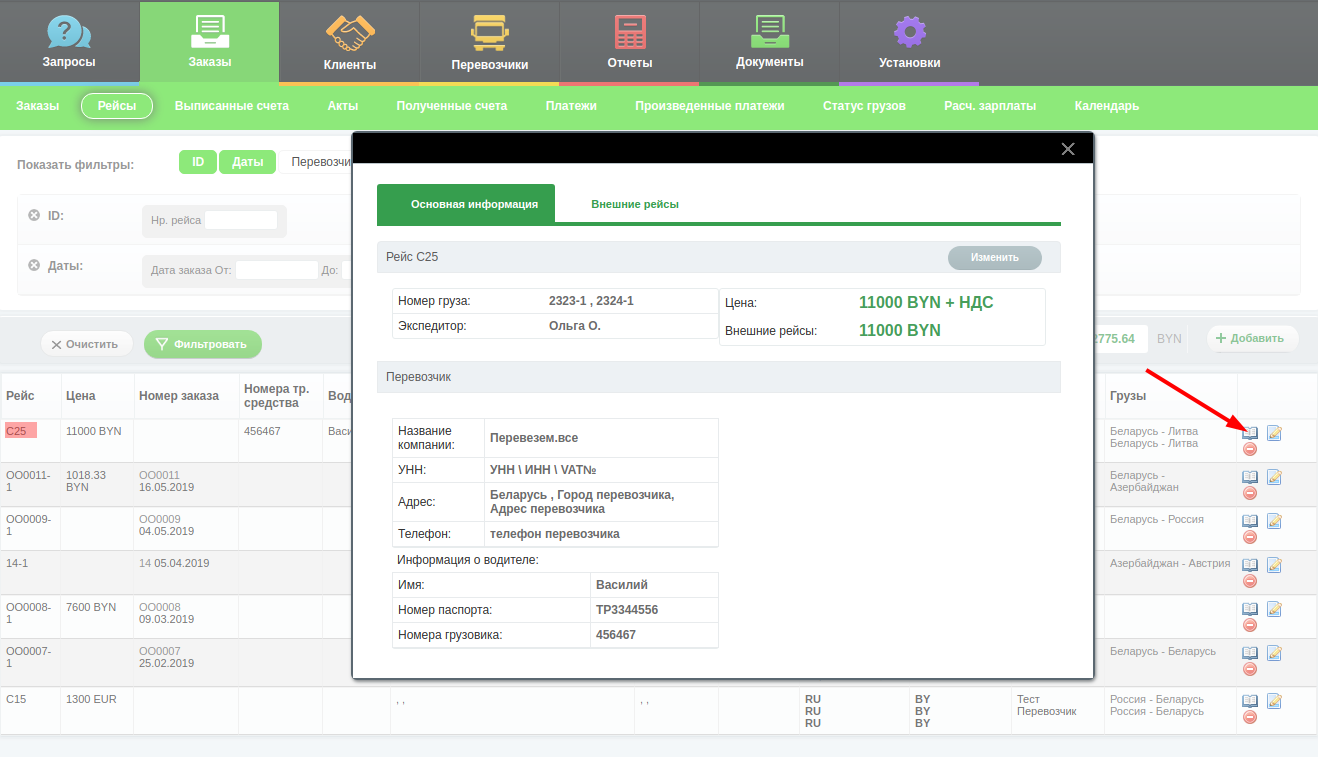The image size is (1318, 757).
Task: Click the highlighted C25 trip cell
Action: [20, 431]
